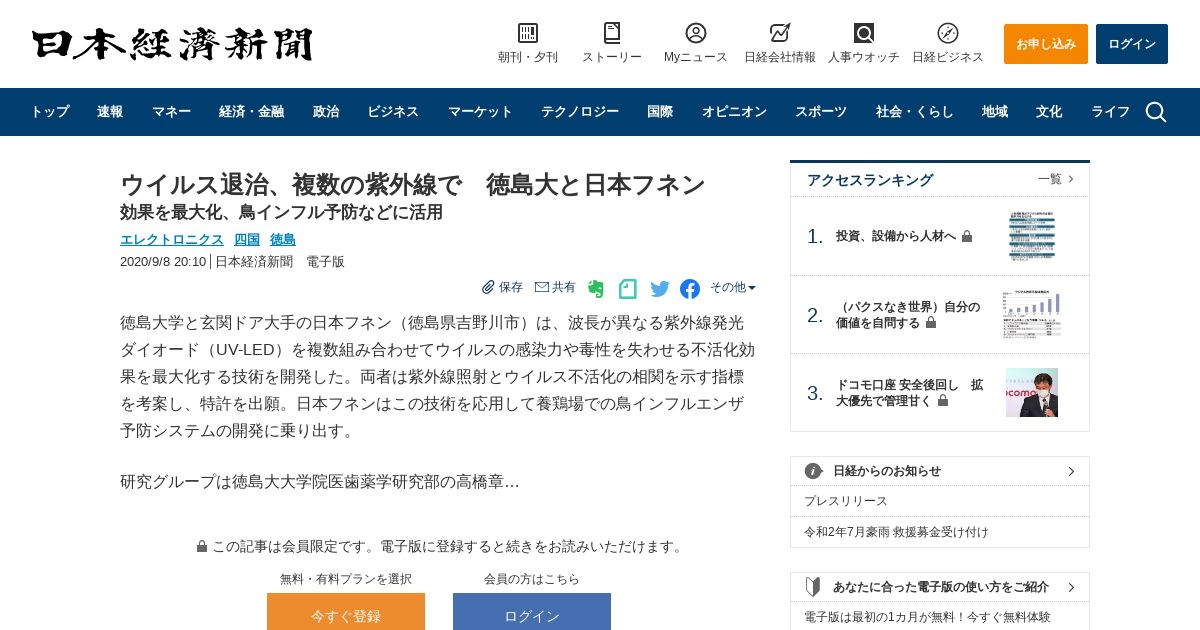The image size is (1200, 630).
Task: Share the article on Facebook
Action: pyautogui.click(x=690, y=289)
